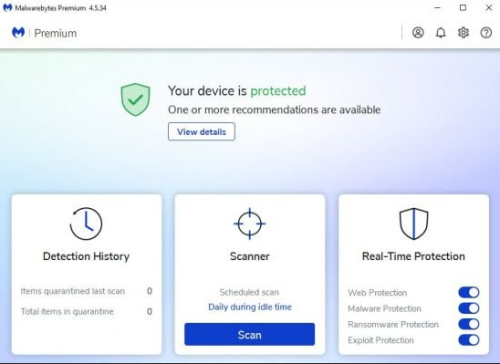Click the Detection History clock icon
Viewport: 500px width, 364px height.
86,224
